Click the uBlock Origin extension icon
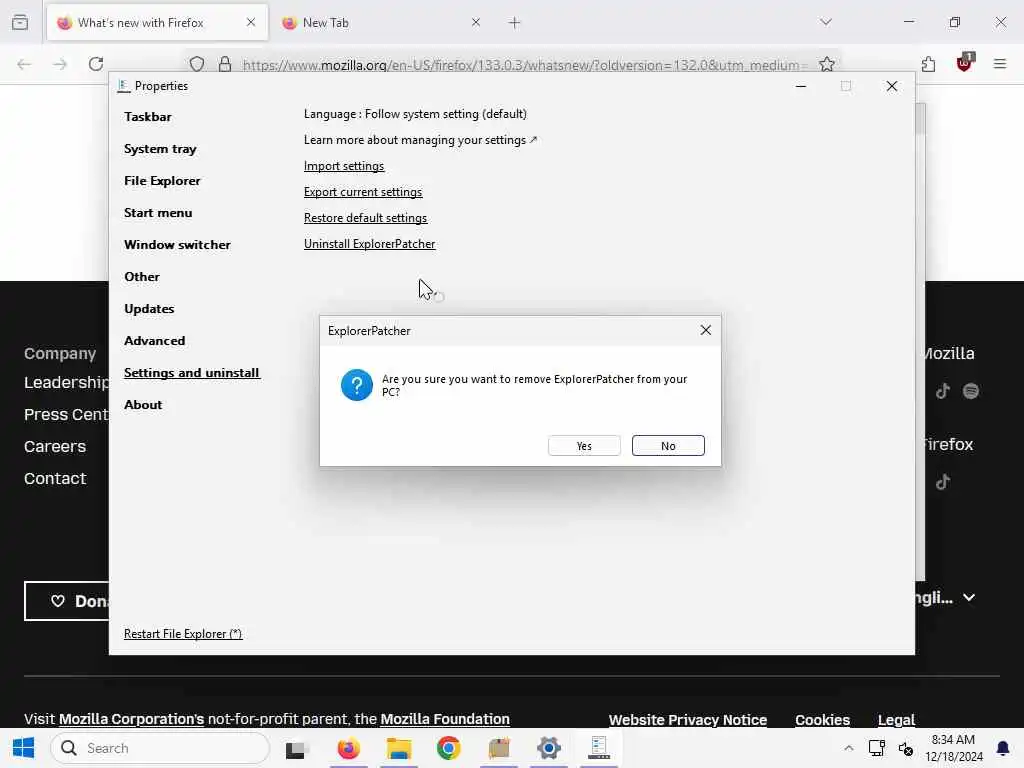This screenshot has height=768, width=1024. click(965, 63)
